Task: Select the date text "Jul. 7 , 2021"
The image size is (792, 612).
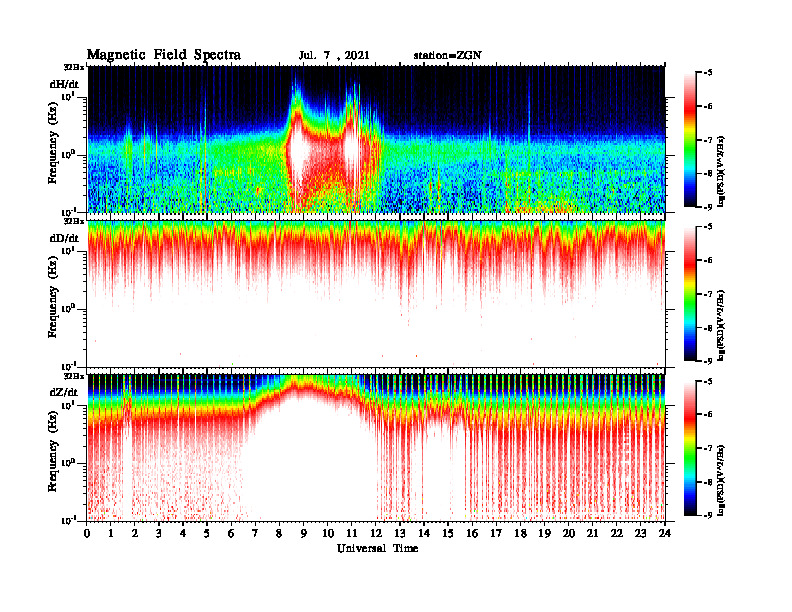Action: click(334, 55)
